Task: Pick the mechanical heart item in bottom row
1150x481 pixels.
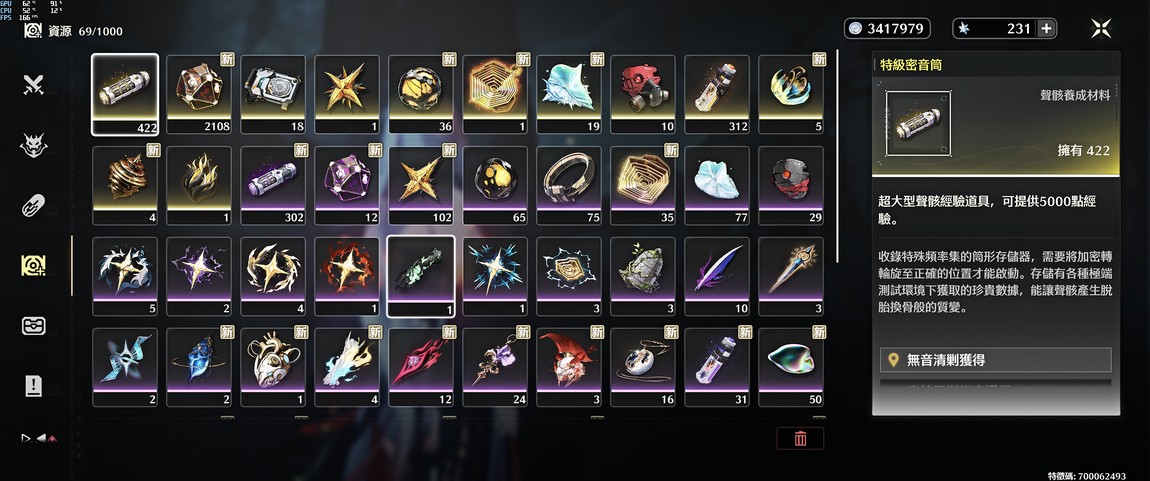Action: 273,367
